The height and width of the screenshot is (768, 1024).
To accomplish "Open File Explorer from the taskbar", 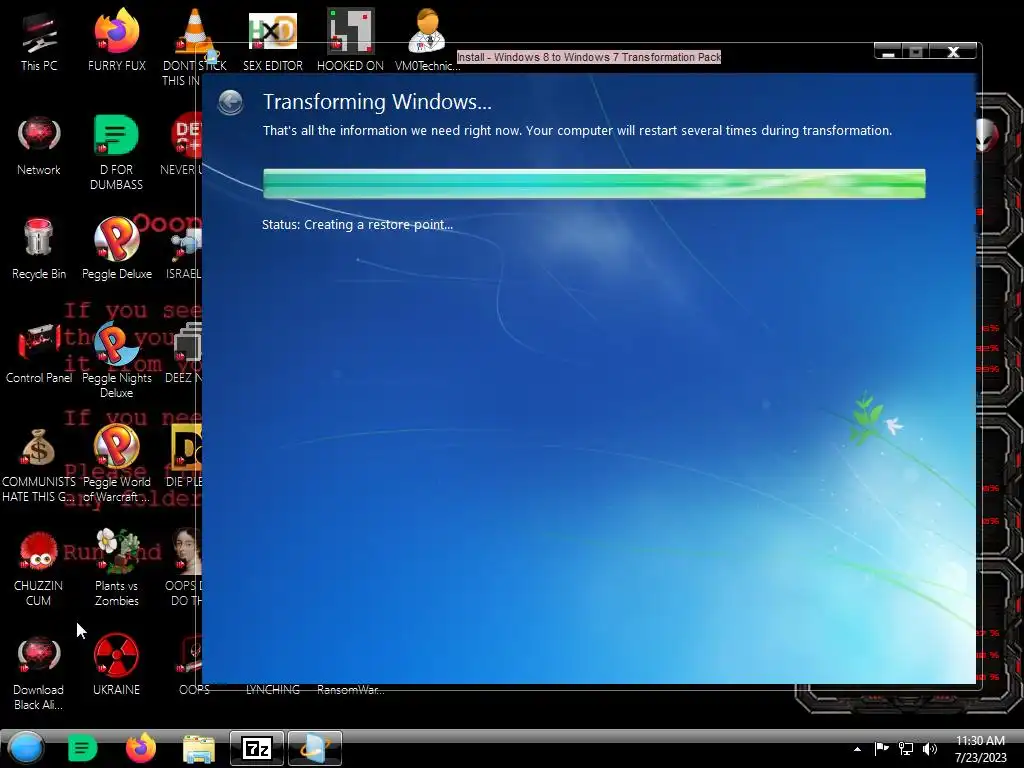I will click(x=199, y=749).
